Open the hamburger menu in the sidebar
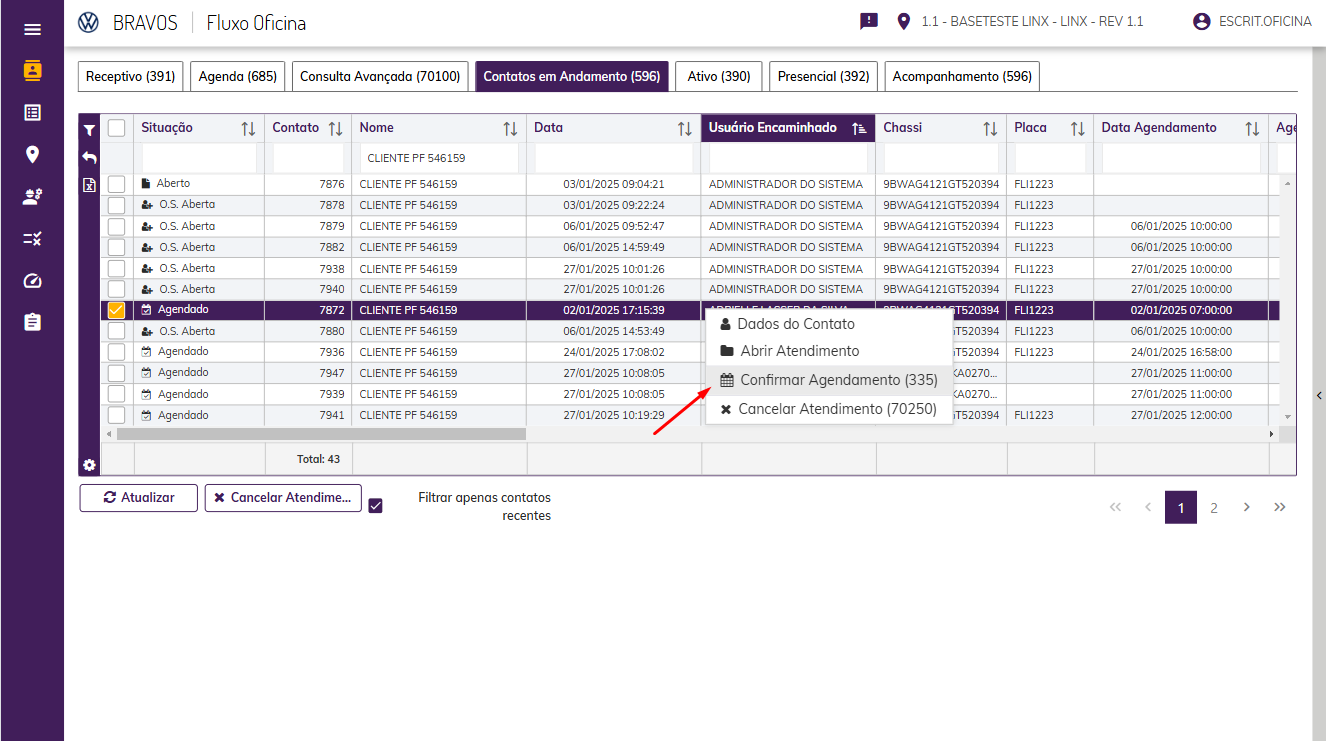Screen dimensions: 1326x741 [x=32, y=30]
